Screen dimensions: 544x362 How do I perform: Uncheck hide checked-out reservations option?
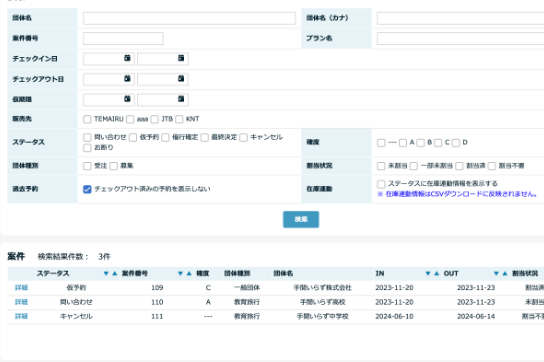(87, 189)
